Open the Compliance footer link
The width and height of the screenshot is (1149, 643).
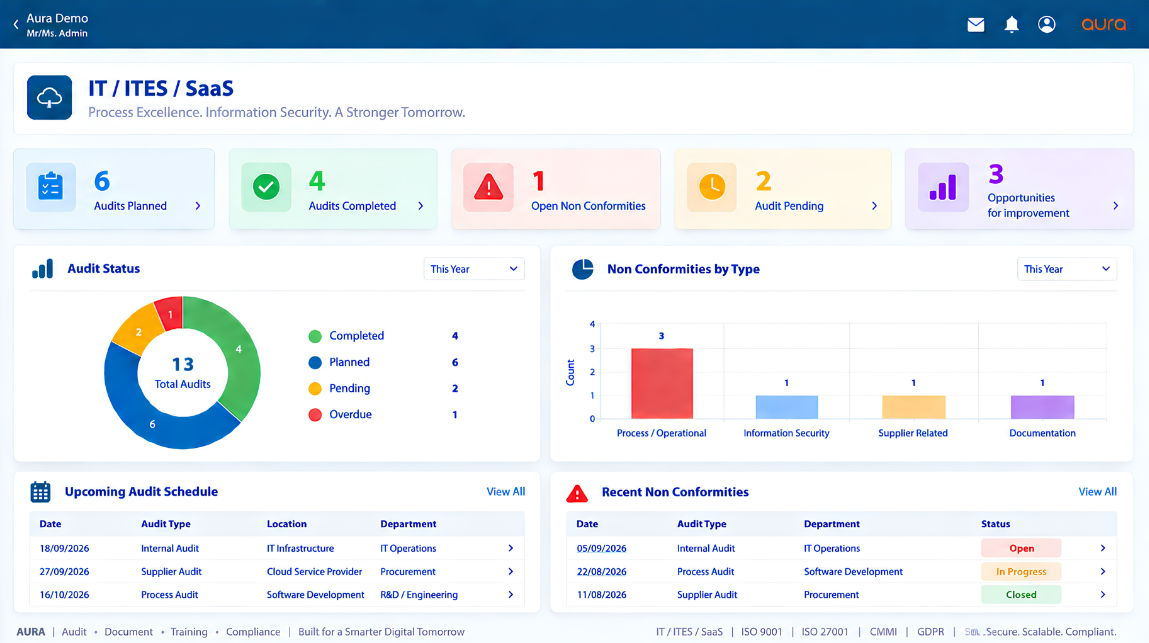click(253, 632)
